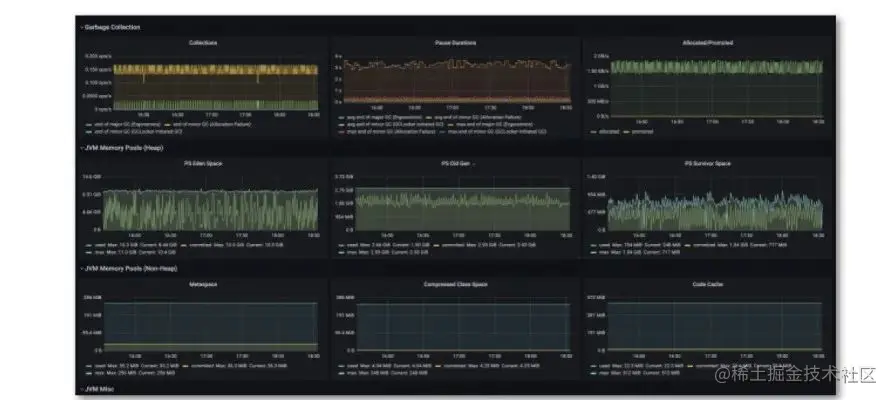Click inside the Collections graph area
The height and width of the screenshot is (400, 891).
point(216,82)
